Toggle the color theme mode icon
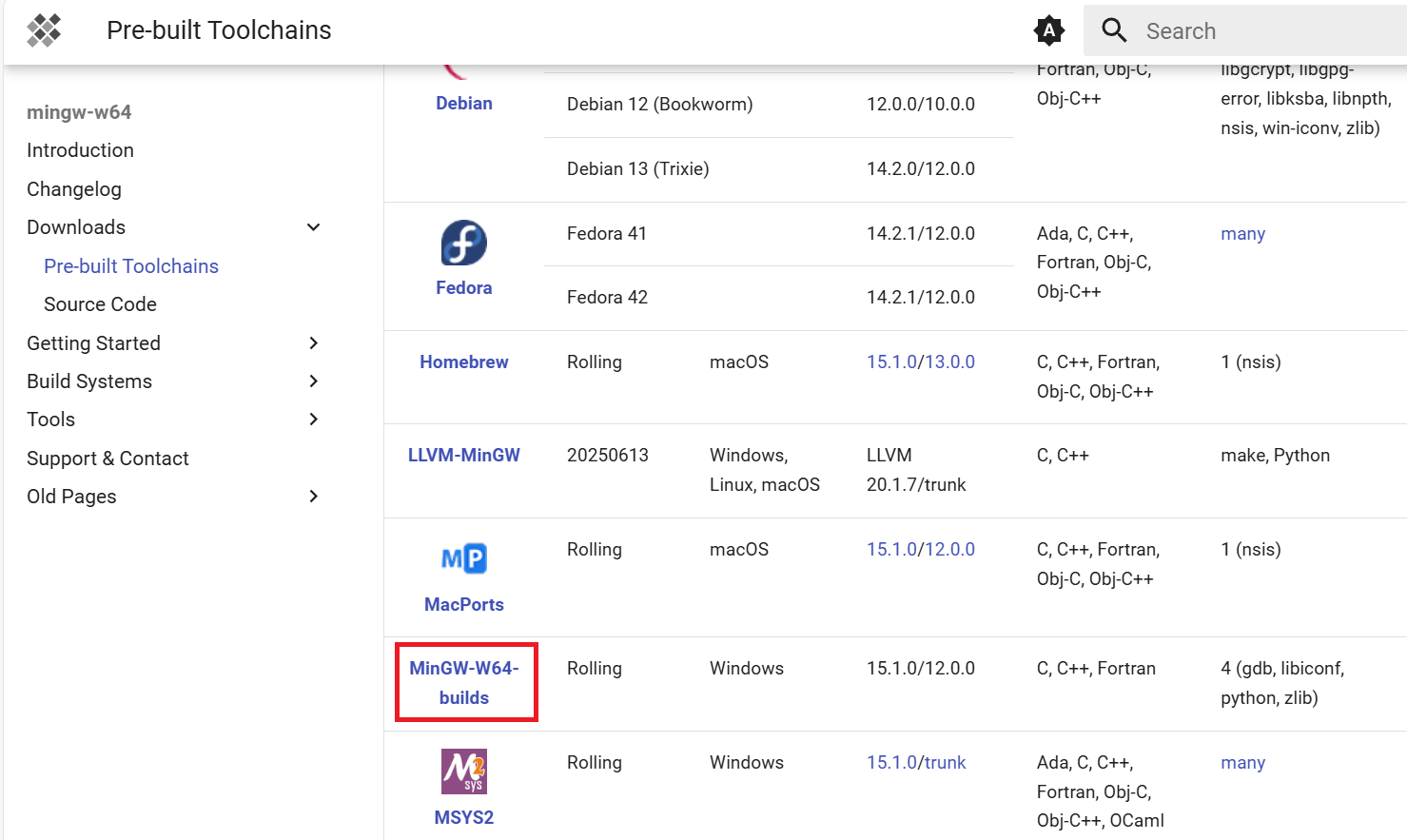1407x840 pixels. (x=1048, y=30)
